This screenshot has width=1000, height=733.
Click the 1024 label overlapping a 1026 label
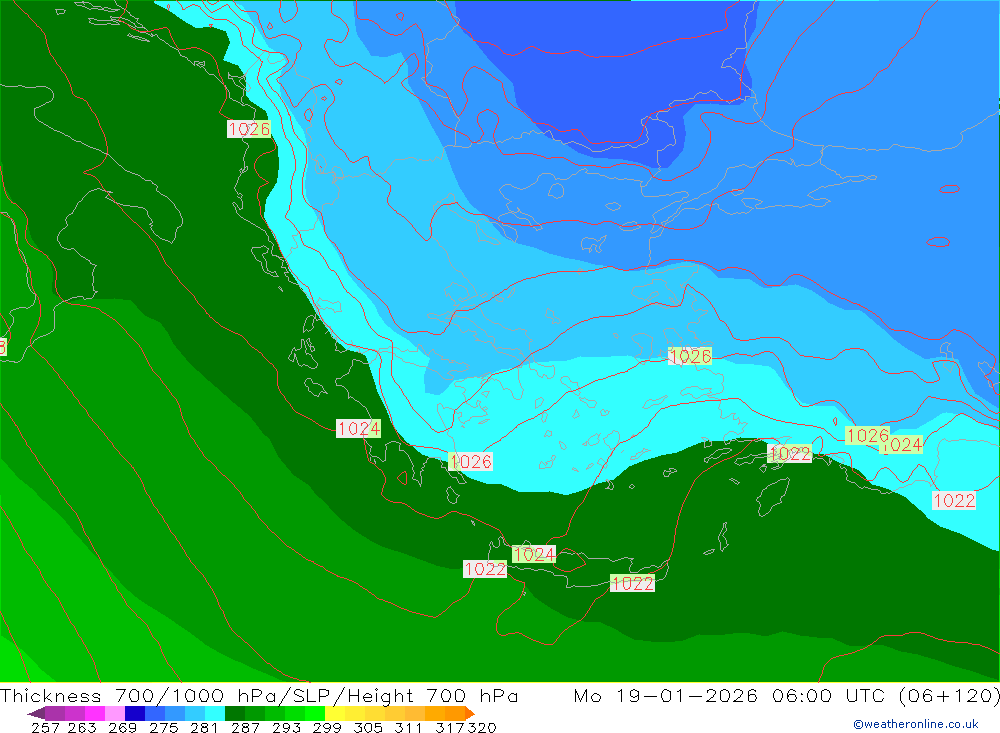pyautogui.click(x=902, y=445)
